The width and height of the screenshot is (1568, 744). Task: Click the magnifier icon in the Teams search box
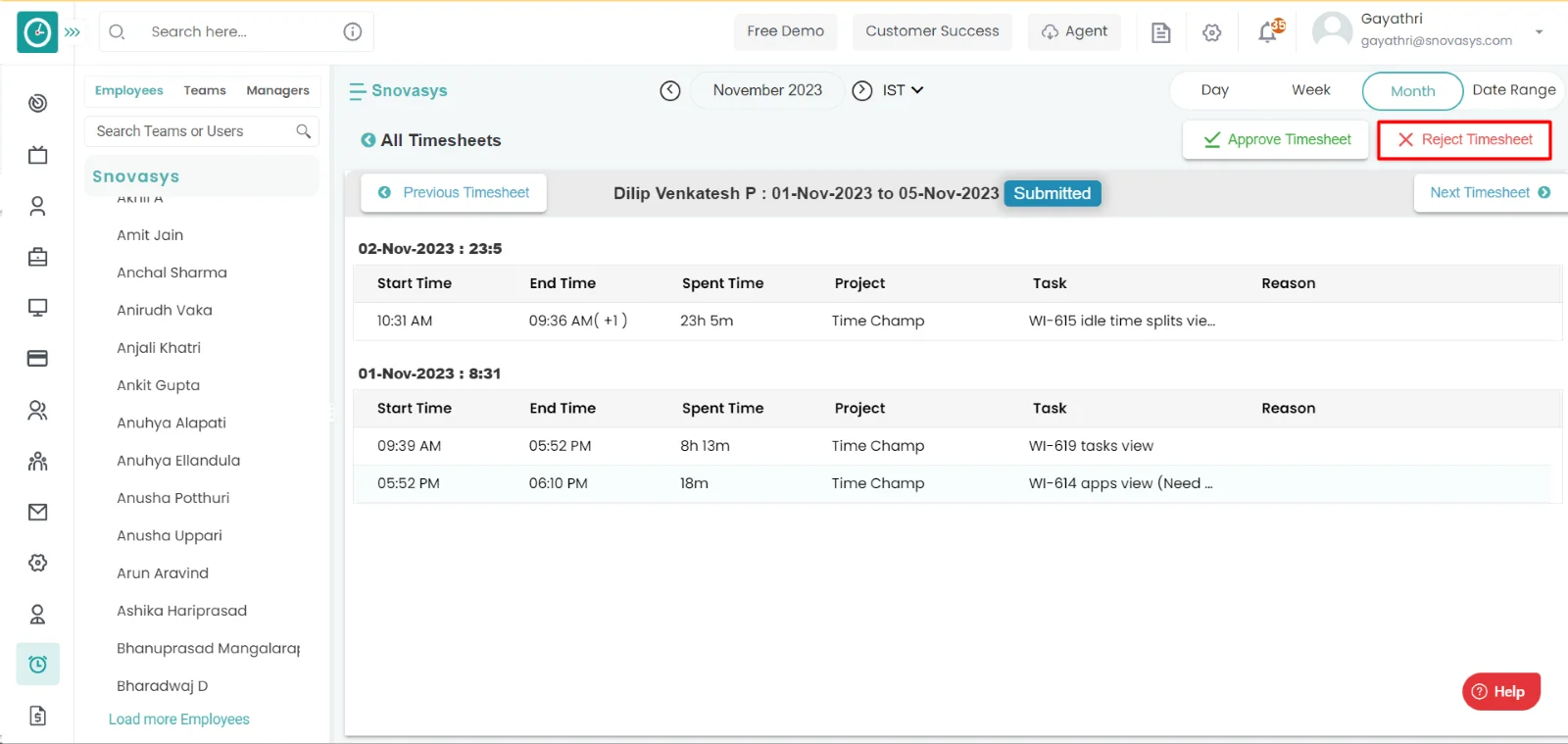pos(304,131)
